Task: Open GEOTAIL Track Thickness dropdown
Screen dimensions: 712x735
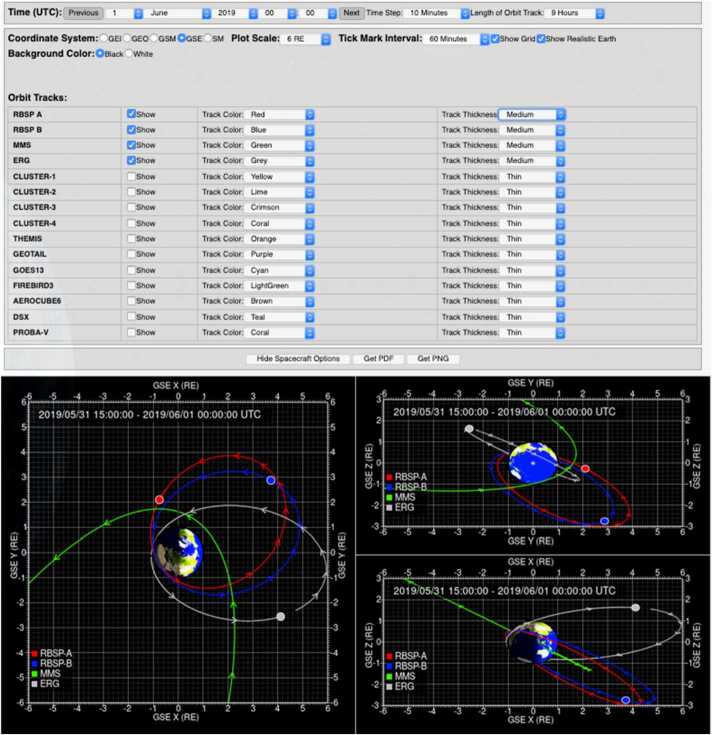Action: (532, 255)
